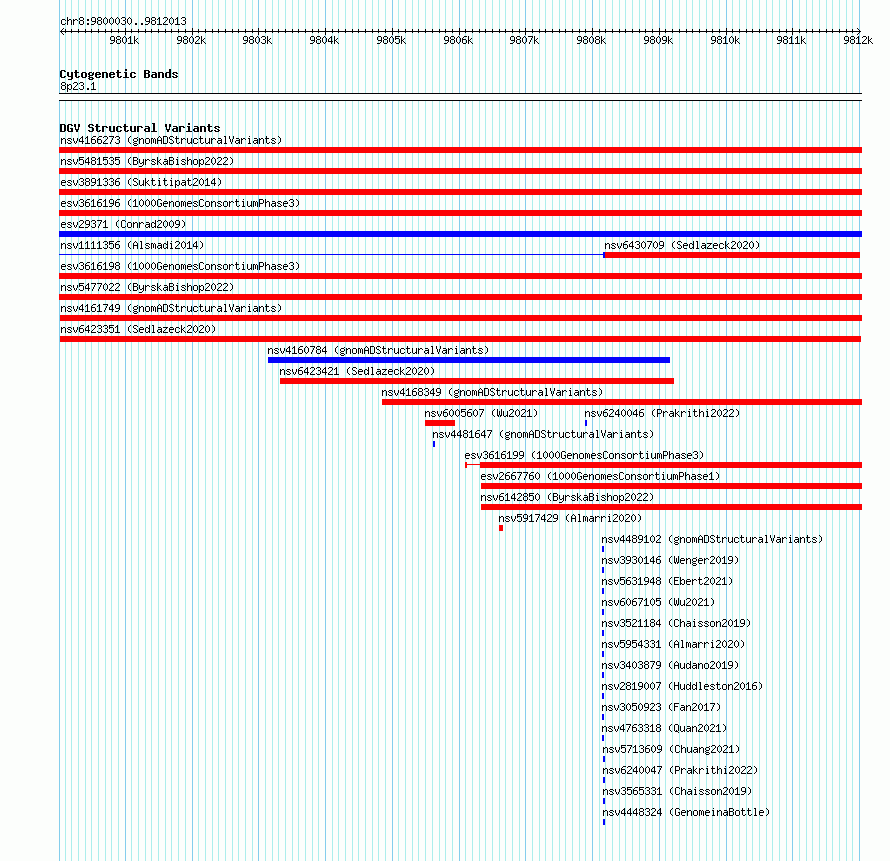Open variant esv3891336 Suktitipat2014 label

tap(141, 182)
